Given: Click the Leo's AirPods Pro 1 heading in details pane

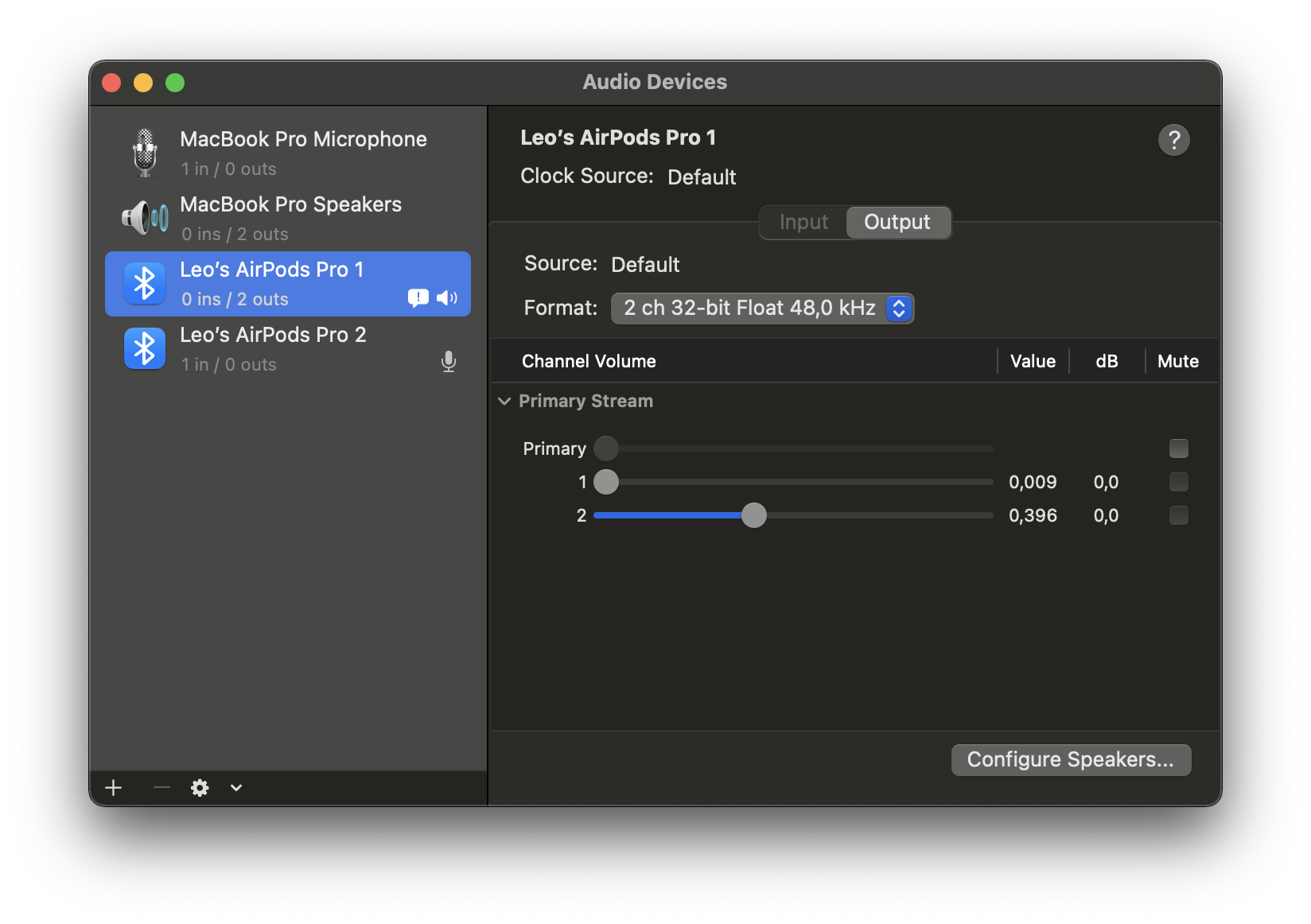Looking at the screenshot, I should [618, 138].
